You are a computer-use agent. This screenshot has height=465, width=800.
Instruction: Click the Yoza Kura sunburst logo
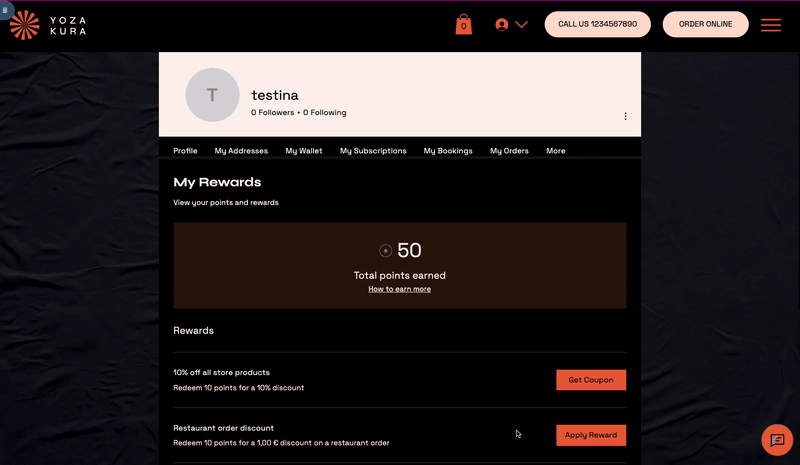[x=25, y=25]
